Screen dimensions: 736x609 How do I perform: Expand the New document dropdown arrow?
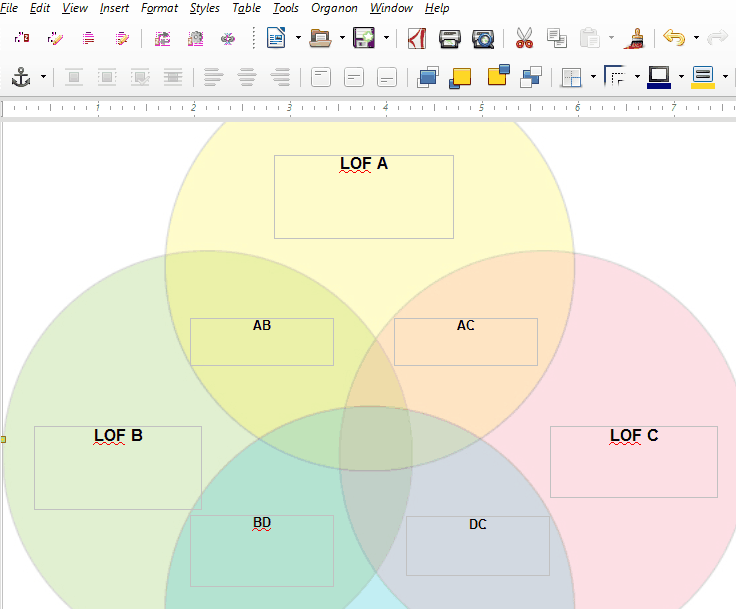pos(298,38)
